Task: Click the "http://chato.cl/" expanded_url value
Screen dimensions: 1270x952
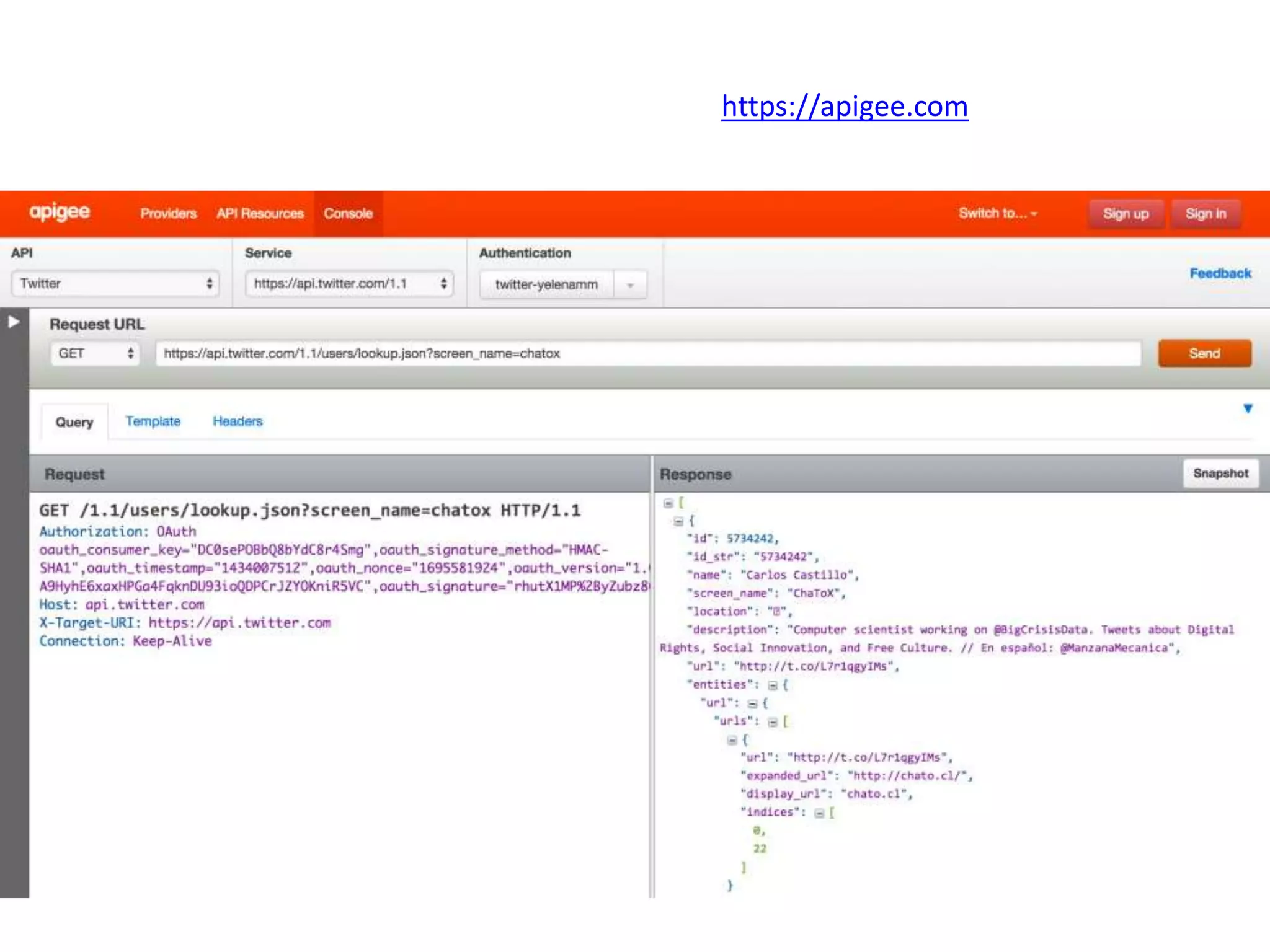Action: click(907, 776)
